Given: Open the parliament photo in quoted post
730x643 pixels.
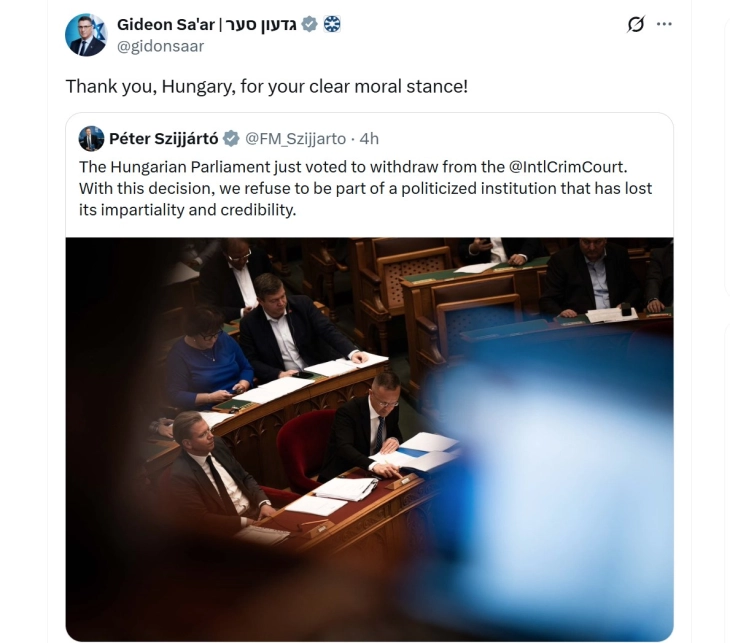Looking at the screenshot, I should point(369,440).
